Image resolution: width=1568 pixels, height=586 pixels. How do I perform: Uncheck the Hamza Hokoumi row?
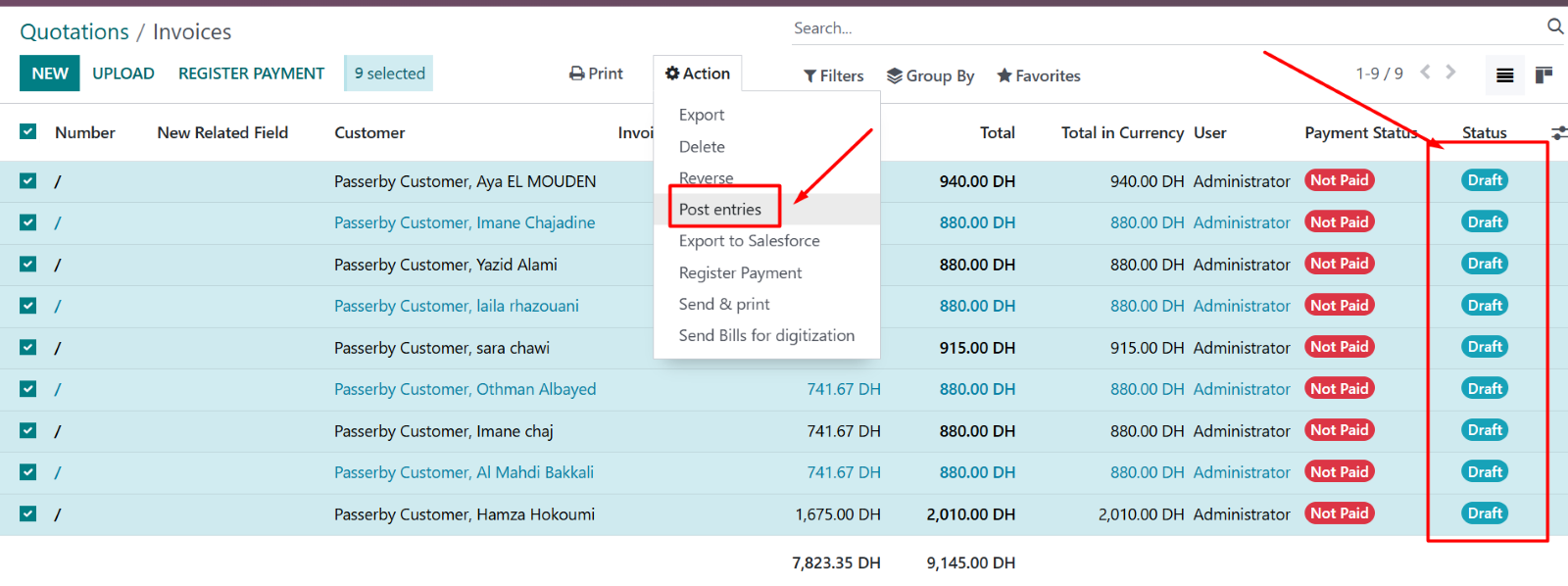[x=28, y=513]
